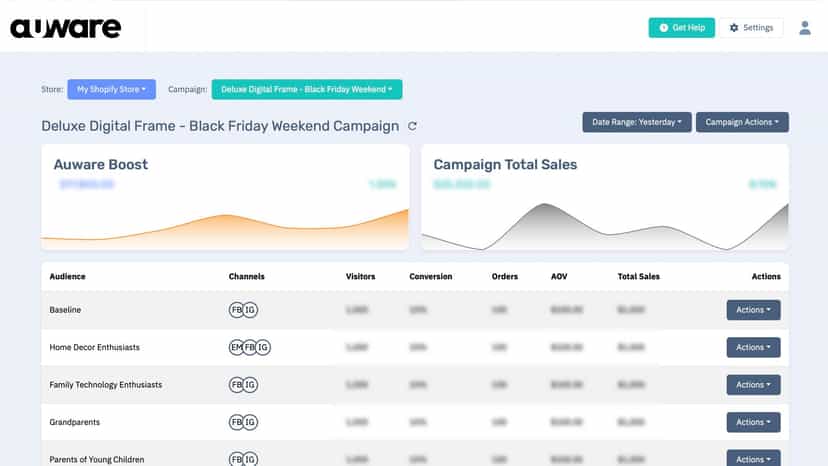Select Home Decor Enthusiasts audience name
The width and height of the screenshot is (828, 466).
coord(95,347)
